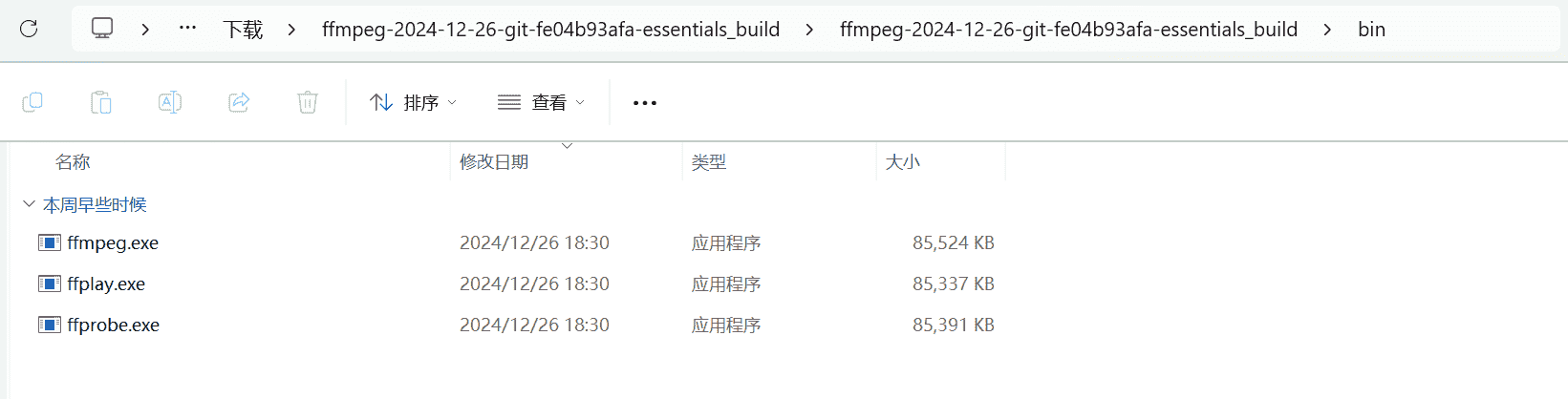Click the paste clipboard icon
The width and height of the screenshot is (1568, 399).
click(x=101, y=102)
